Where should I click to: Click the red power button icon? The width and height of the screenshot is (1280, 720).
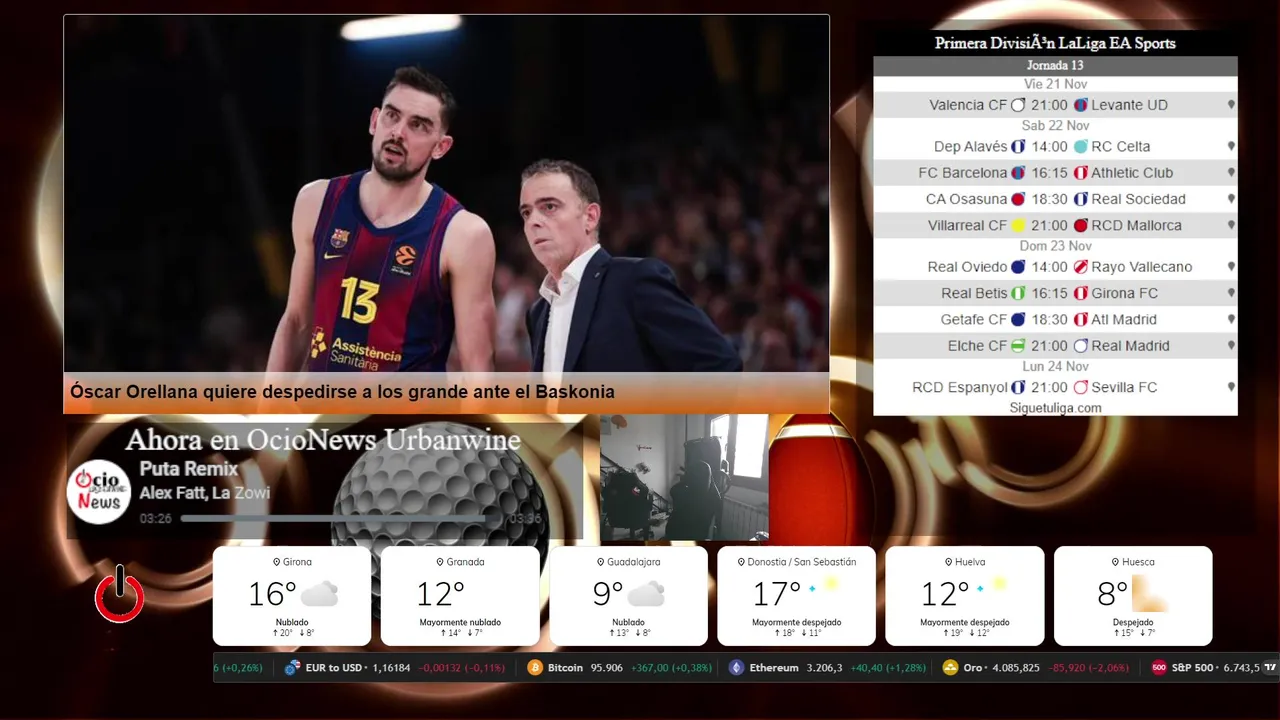pyautogui.click(x=120, y=595)
